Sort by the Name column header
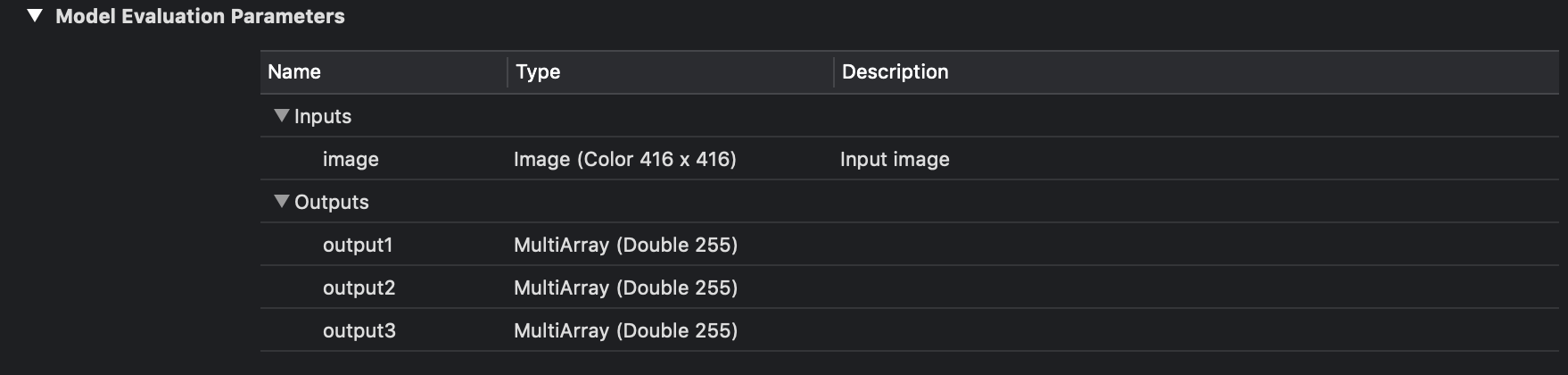 (x=294, y=71)
